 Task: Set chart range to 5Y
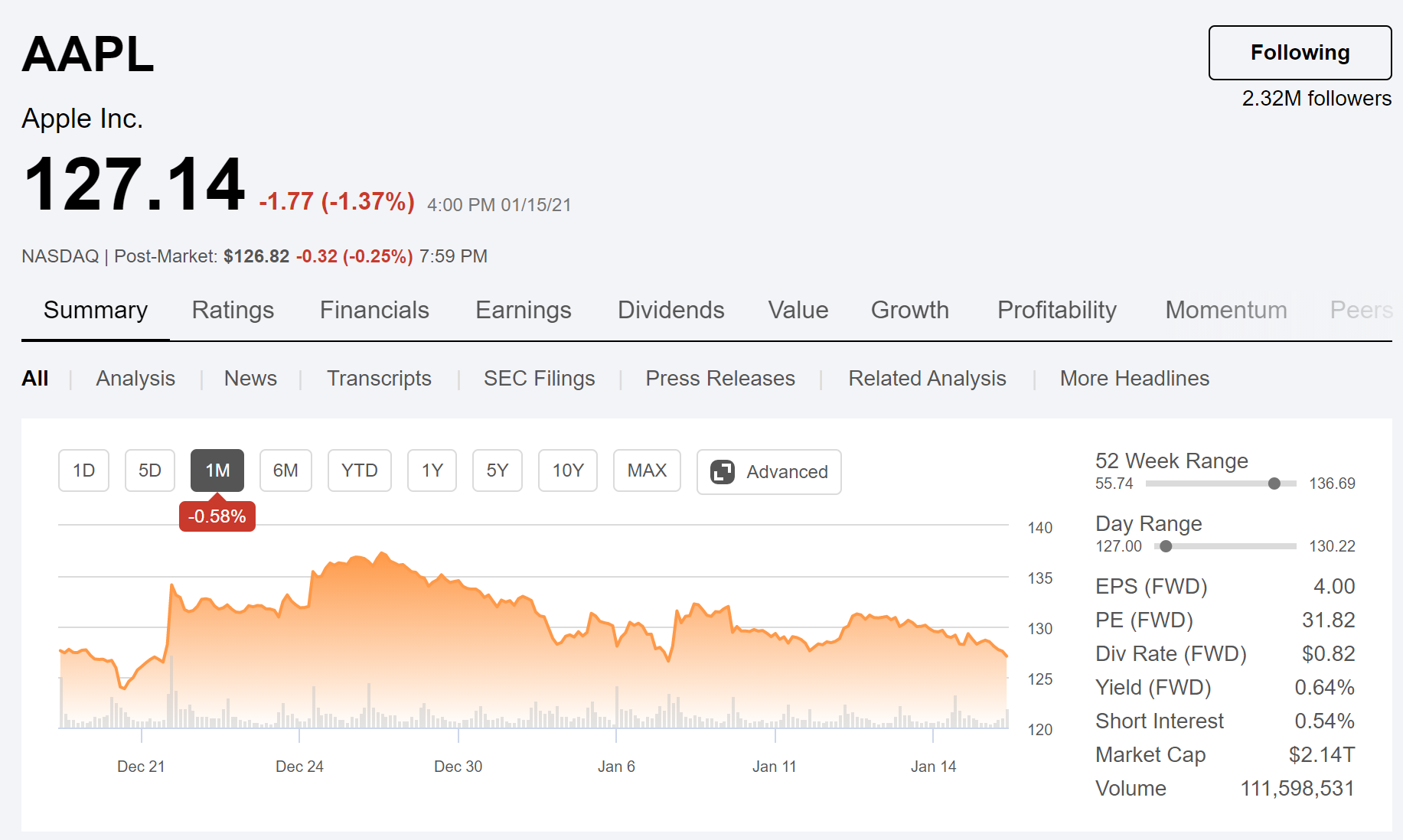pos(498,470)
